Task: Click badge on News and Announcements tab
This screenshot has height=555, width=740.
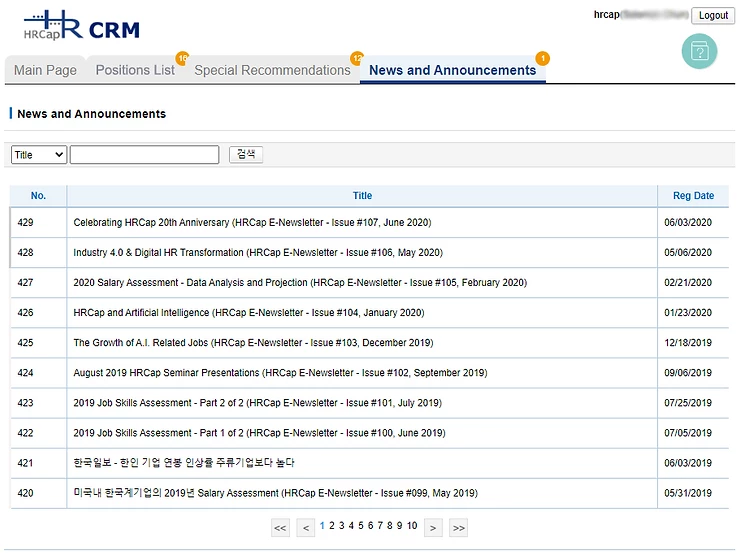Action: point(542,59)
